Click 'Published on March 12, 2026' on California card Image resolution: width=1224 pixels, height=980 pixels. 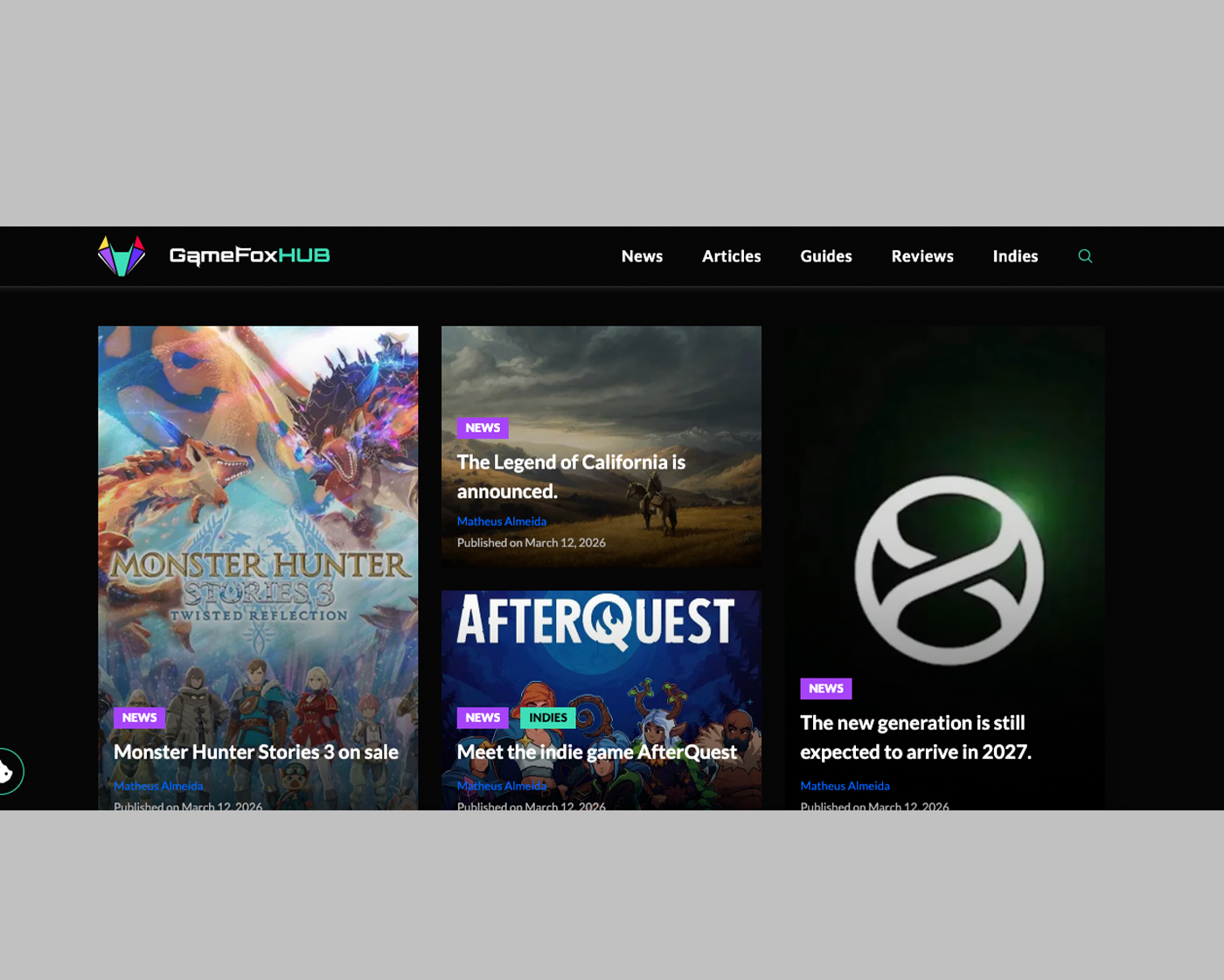(x=532, y=543)
